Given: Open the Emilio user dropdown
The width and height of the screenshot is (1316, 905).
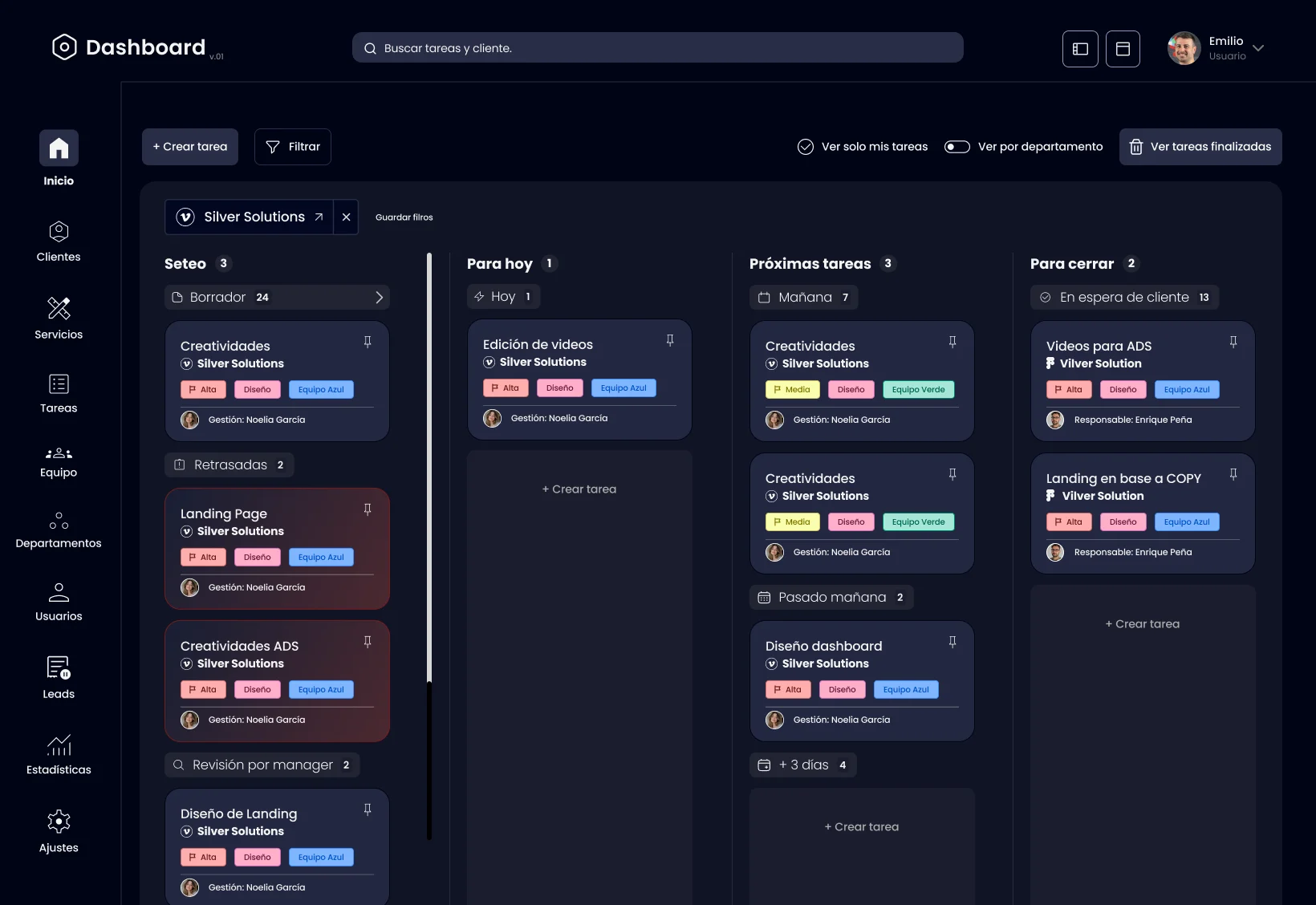Looking at the screenshot, I should pos(1258,48).
